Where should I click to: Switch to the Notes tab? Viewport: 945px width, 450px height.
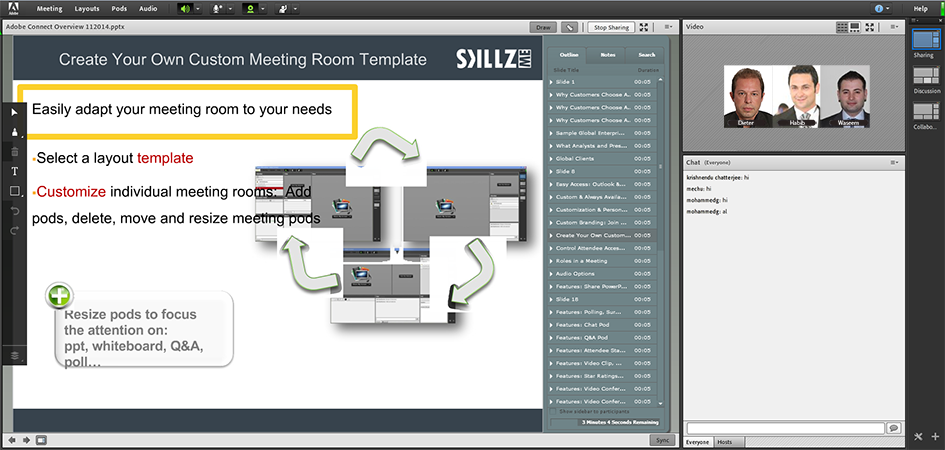608,55
